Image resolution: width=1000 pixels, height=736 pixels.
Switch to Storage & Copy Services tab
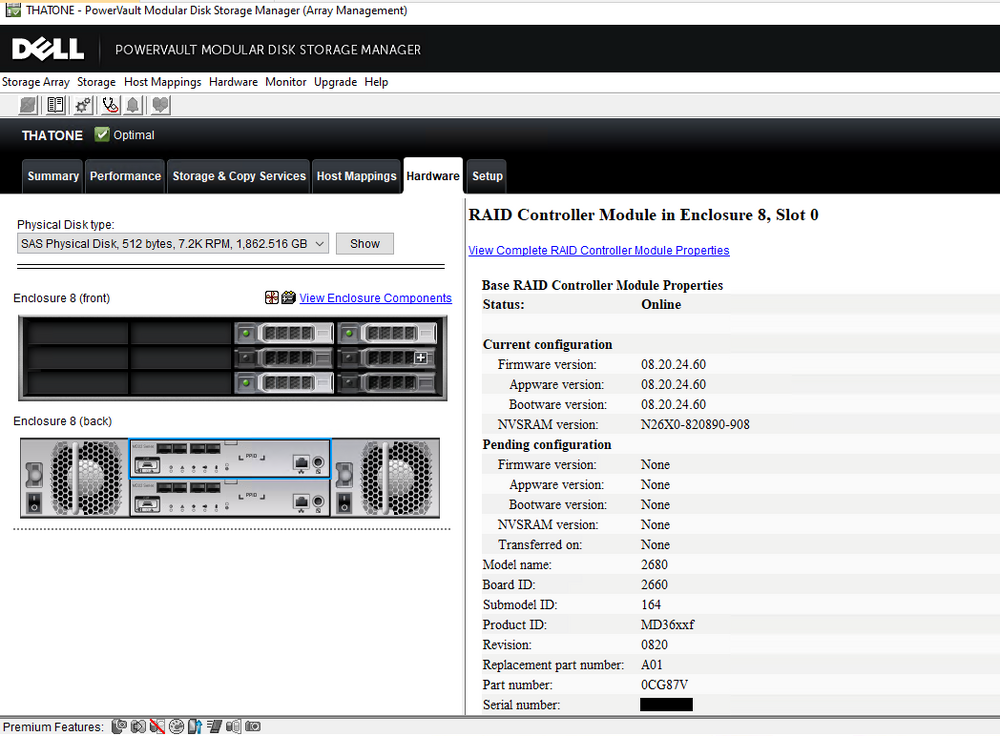click(x=239, y=176)
